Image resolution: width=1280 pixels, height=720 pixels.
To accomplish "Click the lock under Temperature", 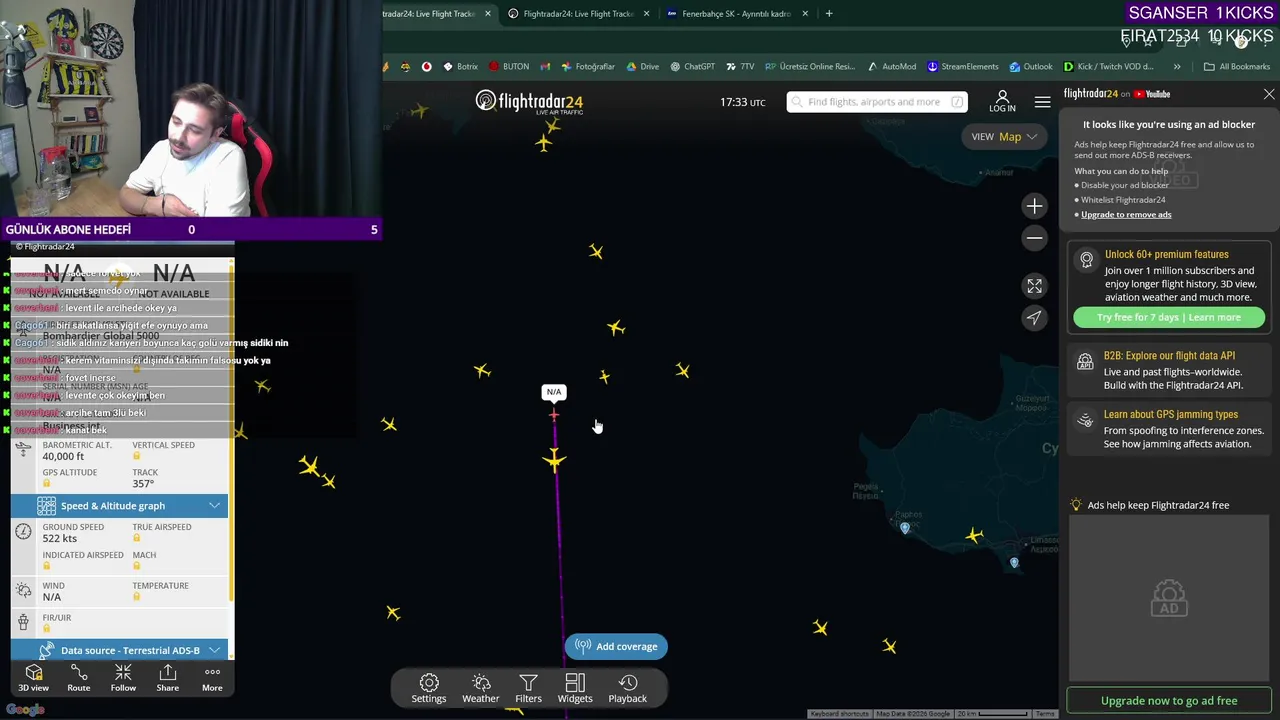I will (136, 597).
